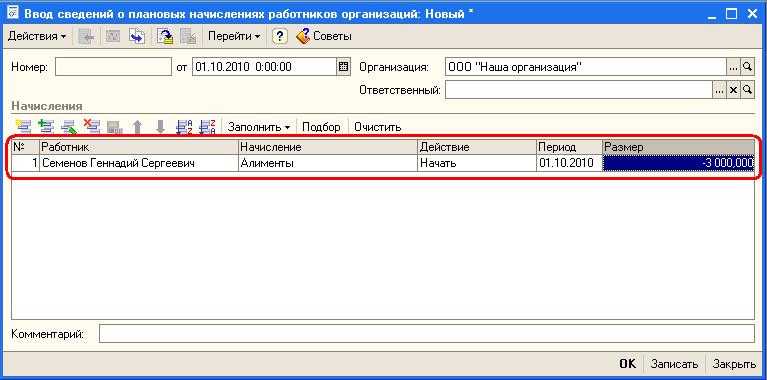Image resolution: width=767 pixels, height=380 pixels.
Task: Sort rows descending Z-A
Action: point(207,127)
